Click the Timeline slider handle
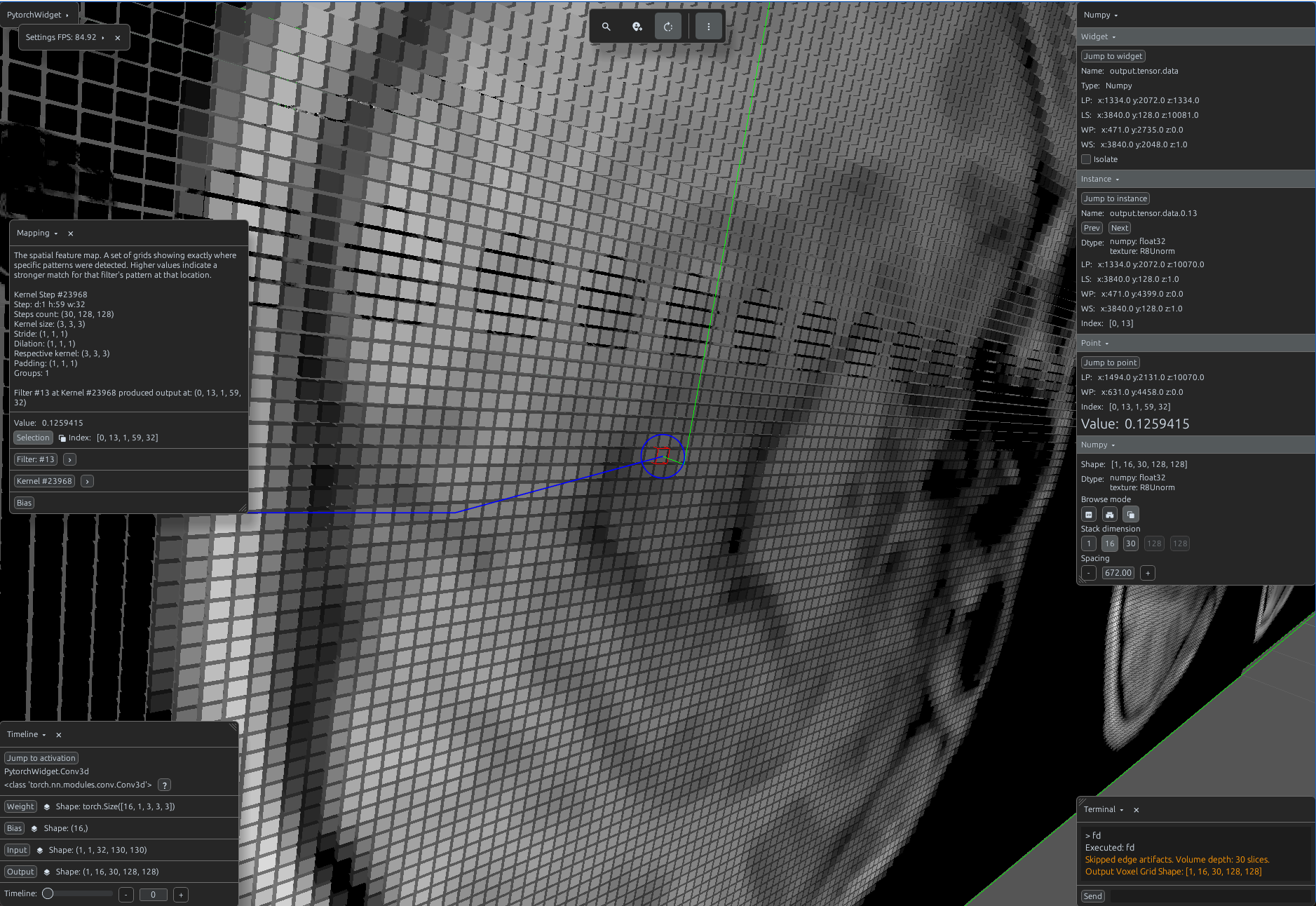1316x906 pixels. pyautogui.click(x=48, y=893)
